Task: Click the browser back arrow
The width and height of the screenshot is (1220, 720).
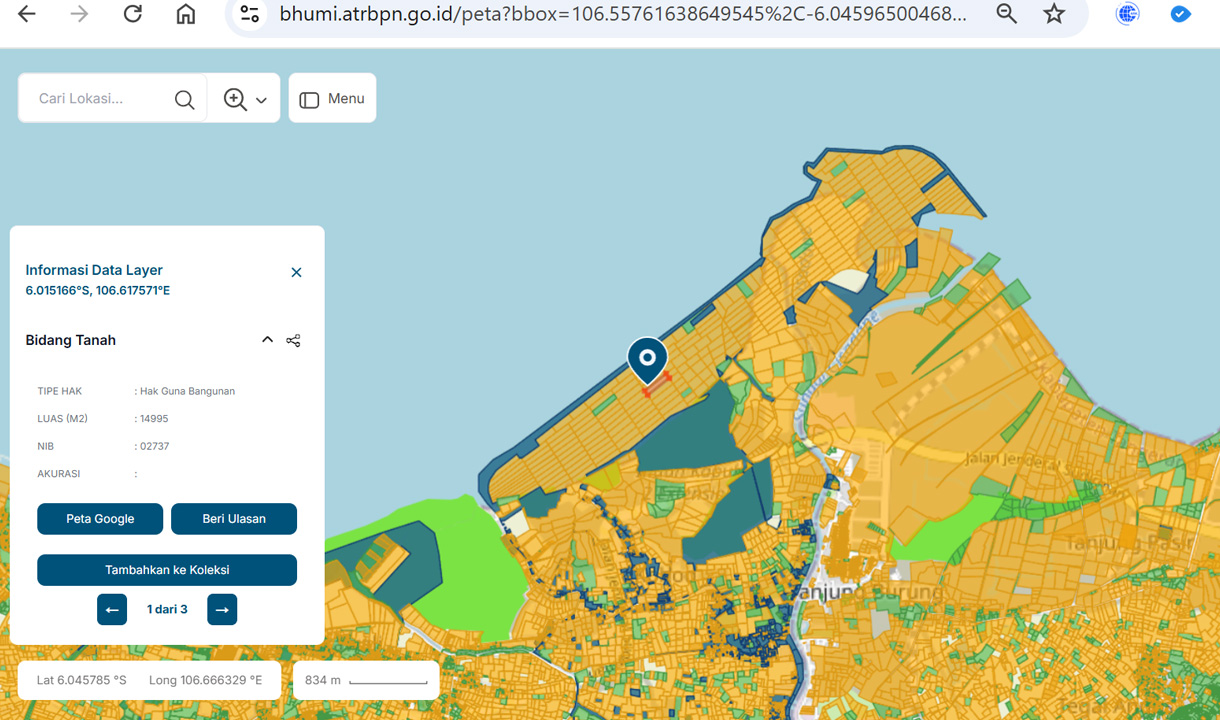Action: [27, 14]
